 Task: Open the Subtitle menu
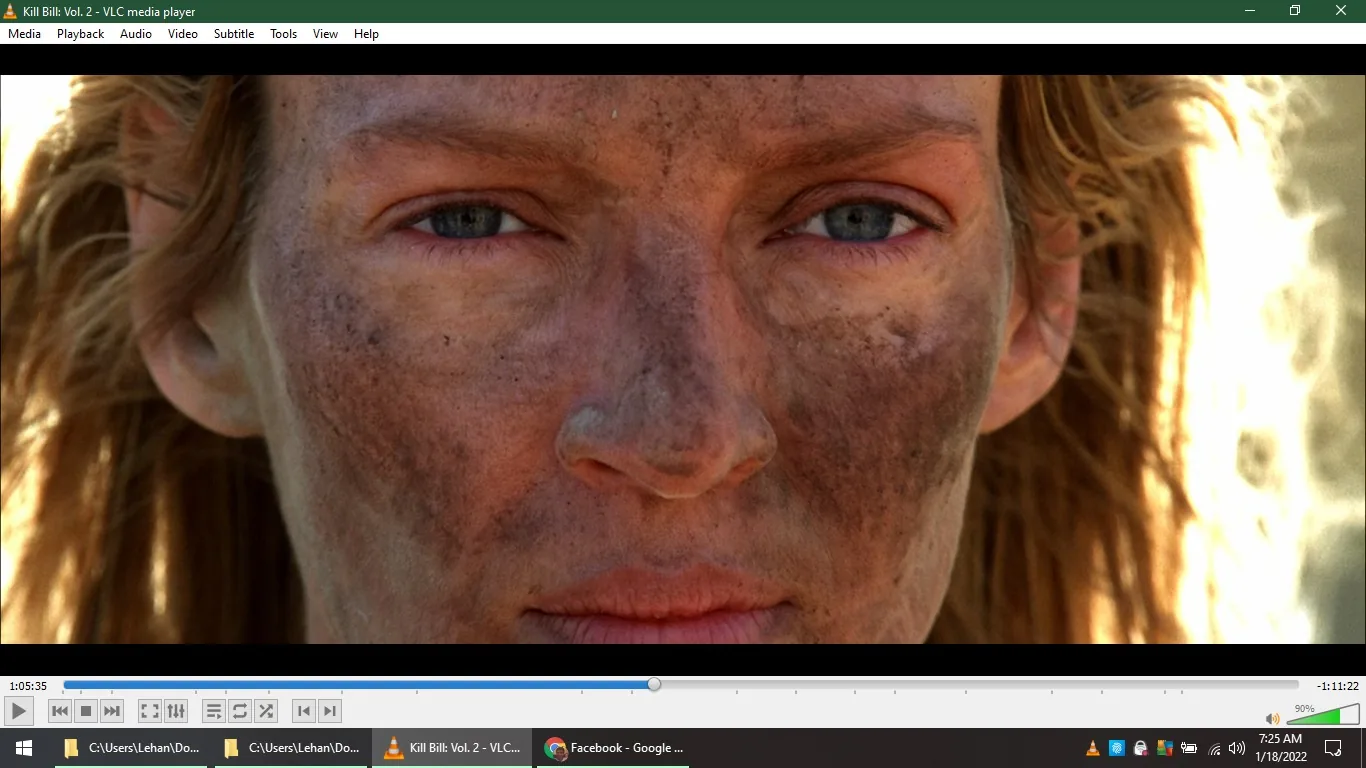click(233, 33)
